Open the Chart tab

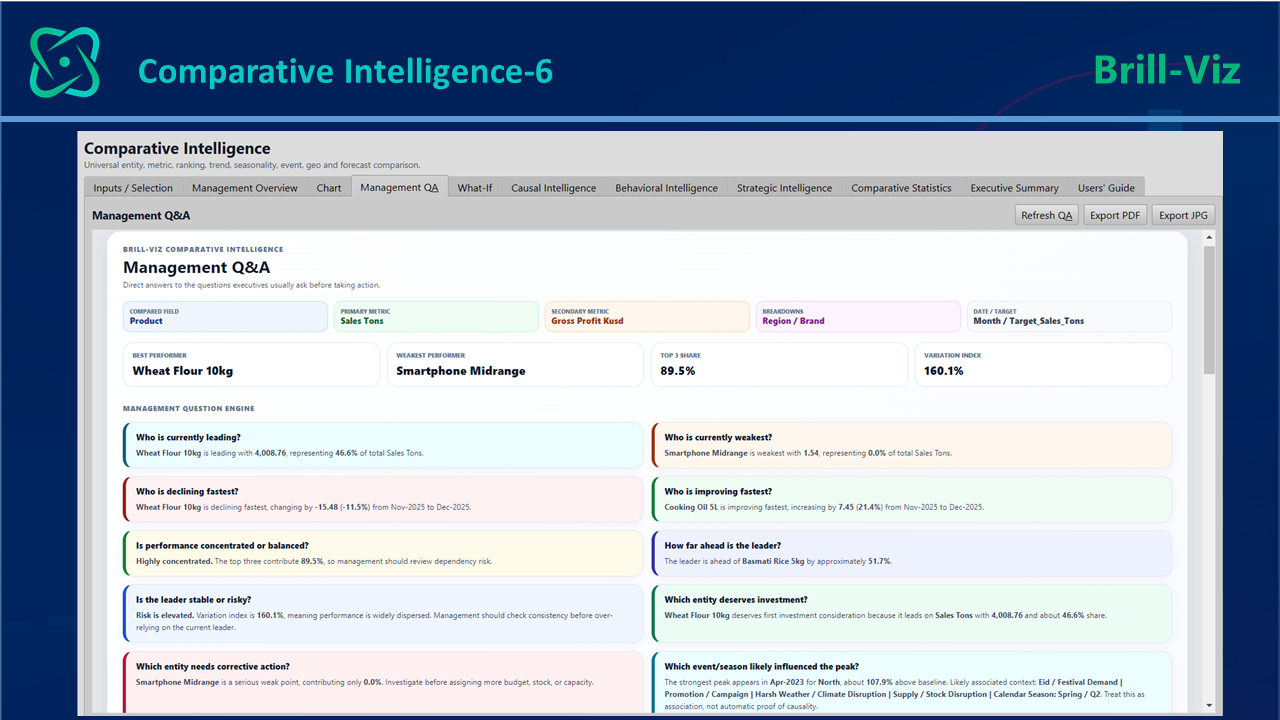(329, 187)
